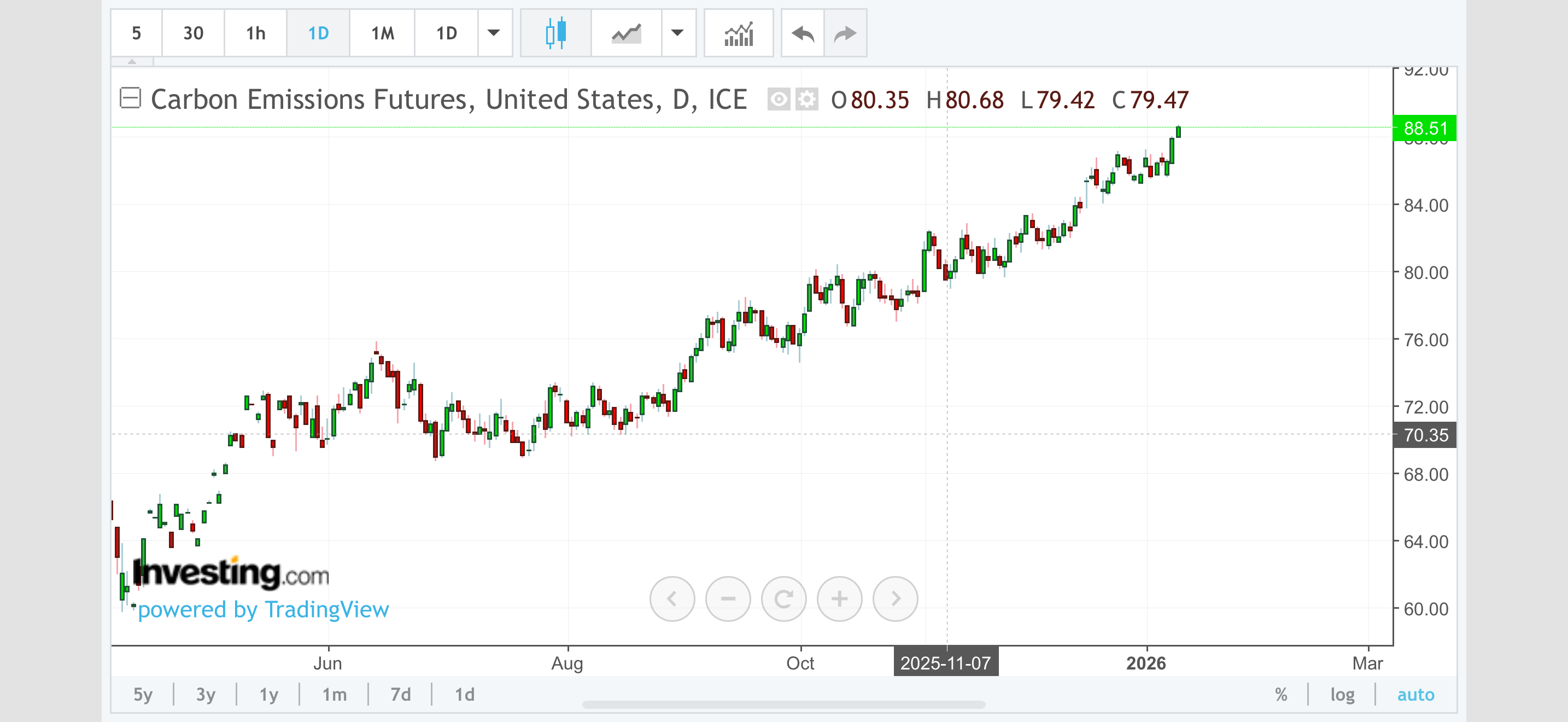Screen dimensions: 1568x722
Task: Click the undo arrow icon
Action: click(x=803, y=33)
